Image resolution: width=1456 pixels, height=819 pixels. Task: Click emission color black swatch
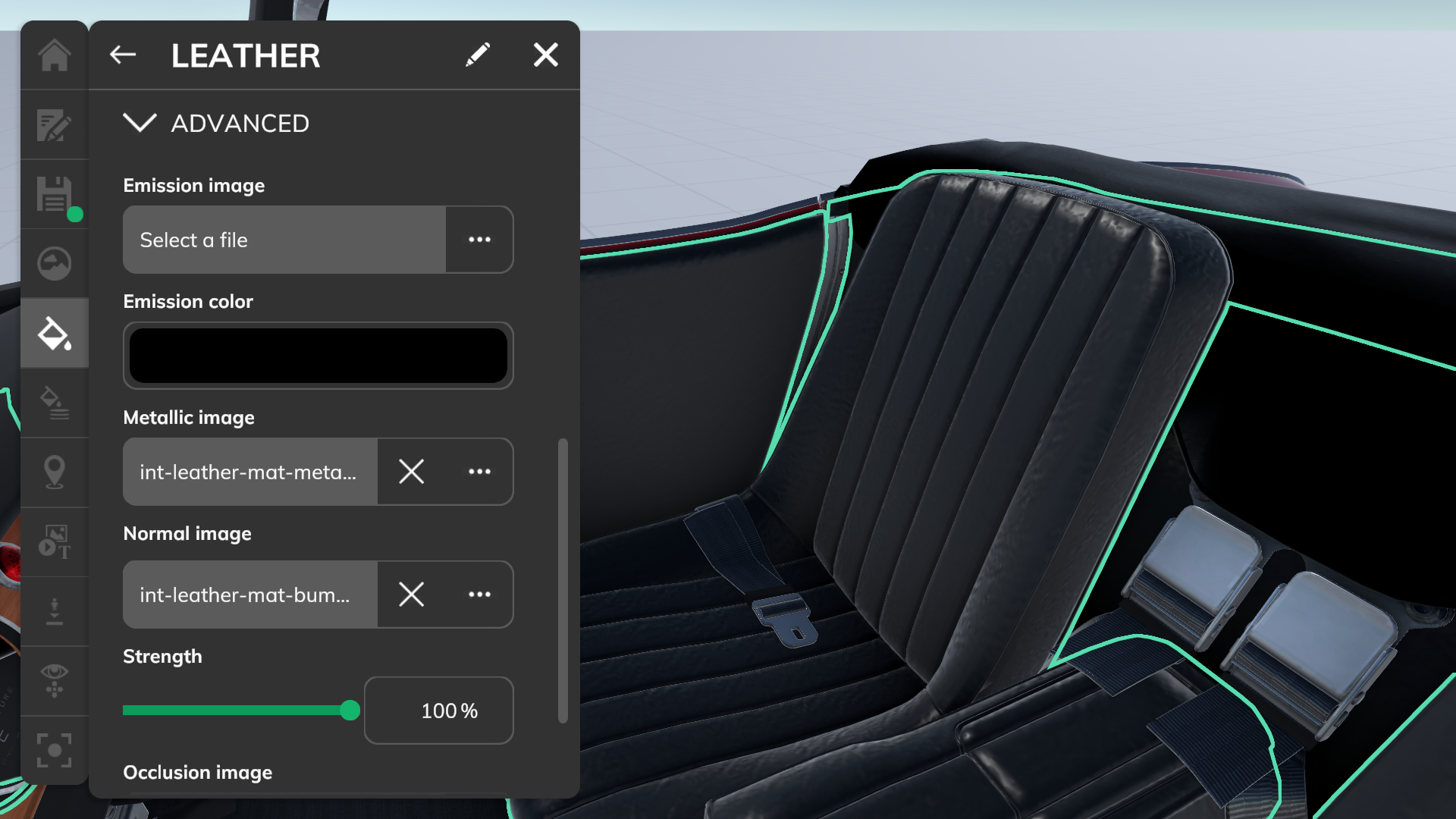click(x=318, y=355)
